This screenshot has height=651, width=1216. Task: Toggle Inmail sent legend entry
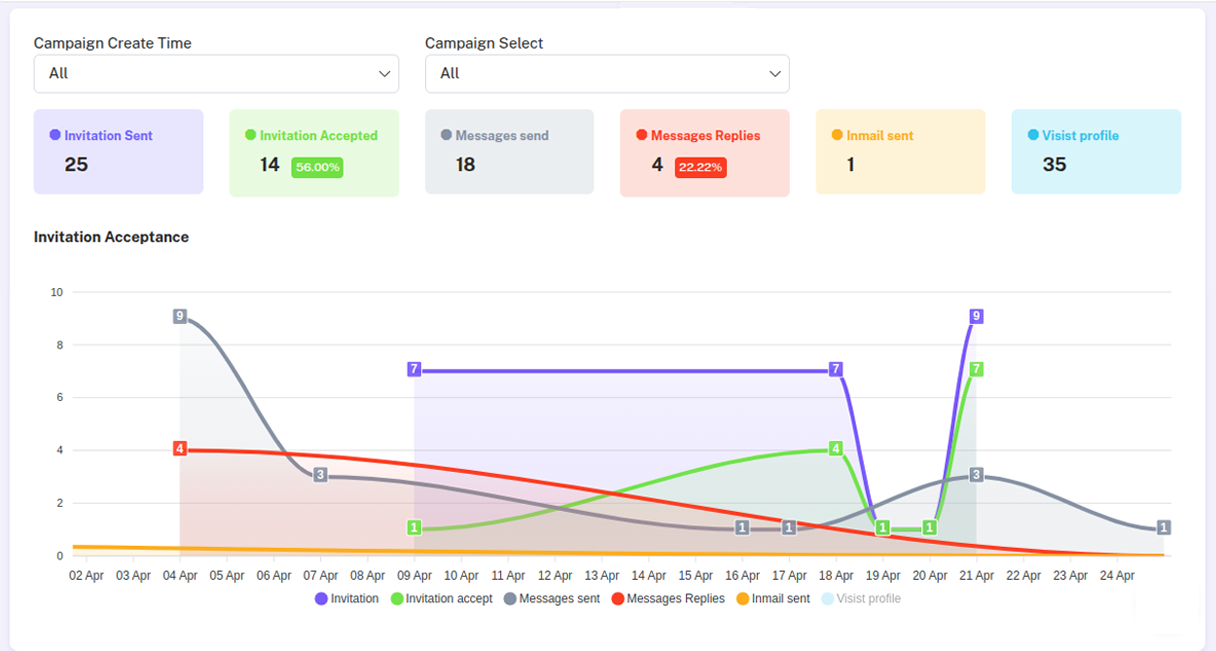(x=772, y=599)
